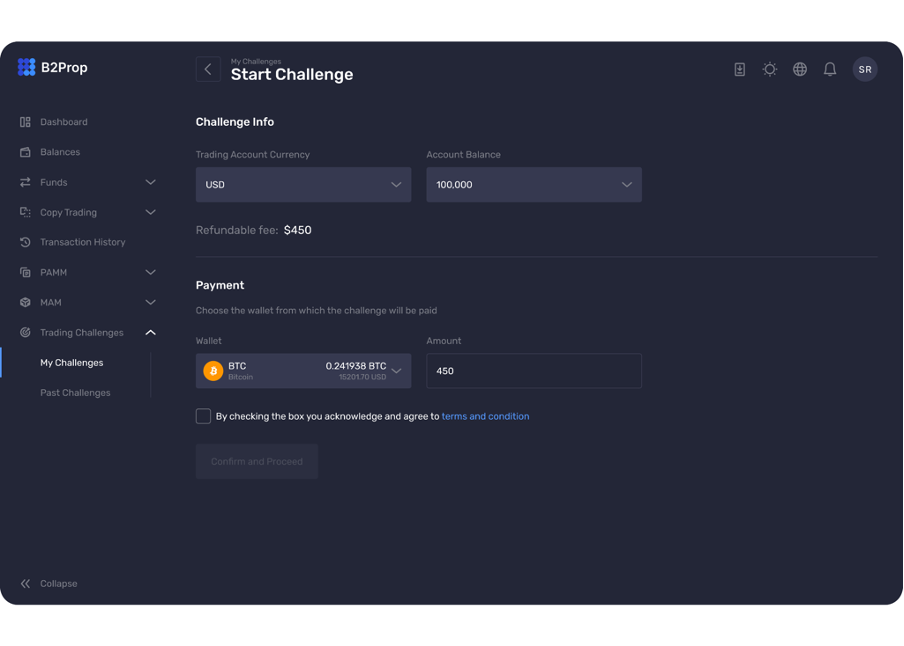Click the back arrow button
This screenshot has width=904, height=646.
[x=208, y=69]
